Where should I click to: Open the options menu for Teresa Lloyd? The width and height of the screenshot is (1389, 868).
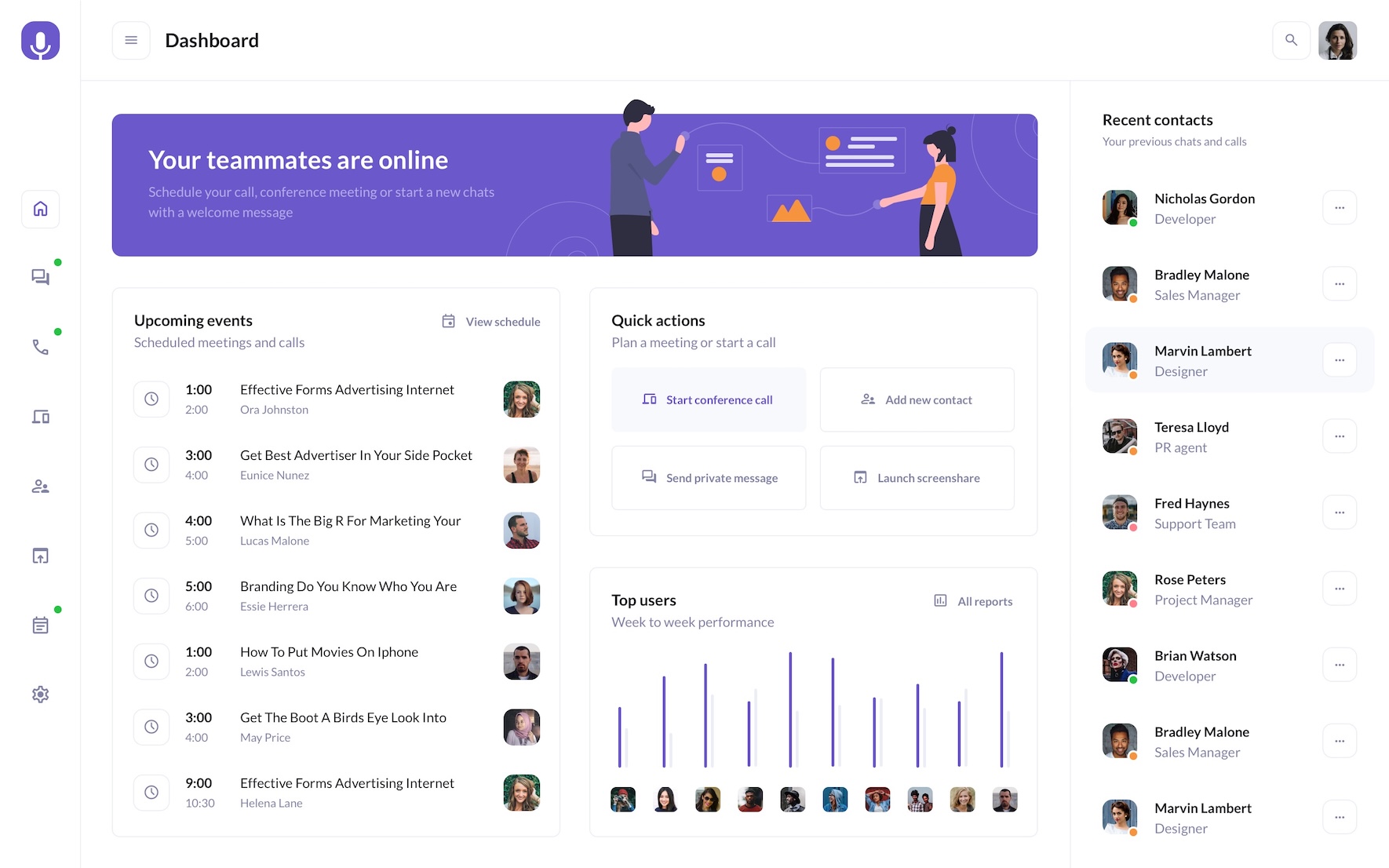[1340, 436]
